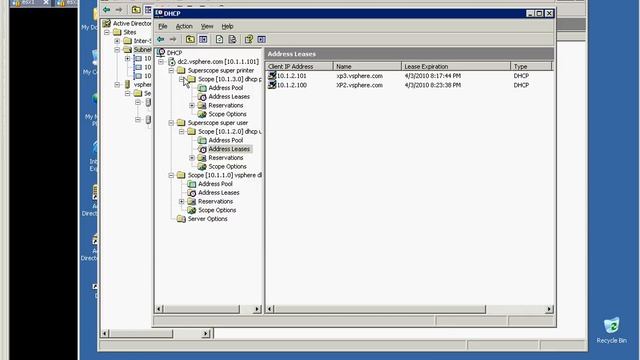Click the Up folder icon in Active Directory window
Viewport: 640px width, 360px height.
point(136,9)
